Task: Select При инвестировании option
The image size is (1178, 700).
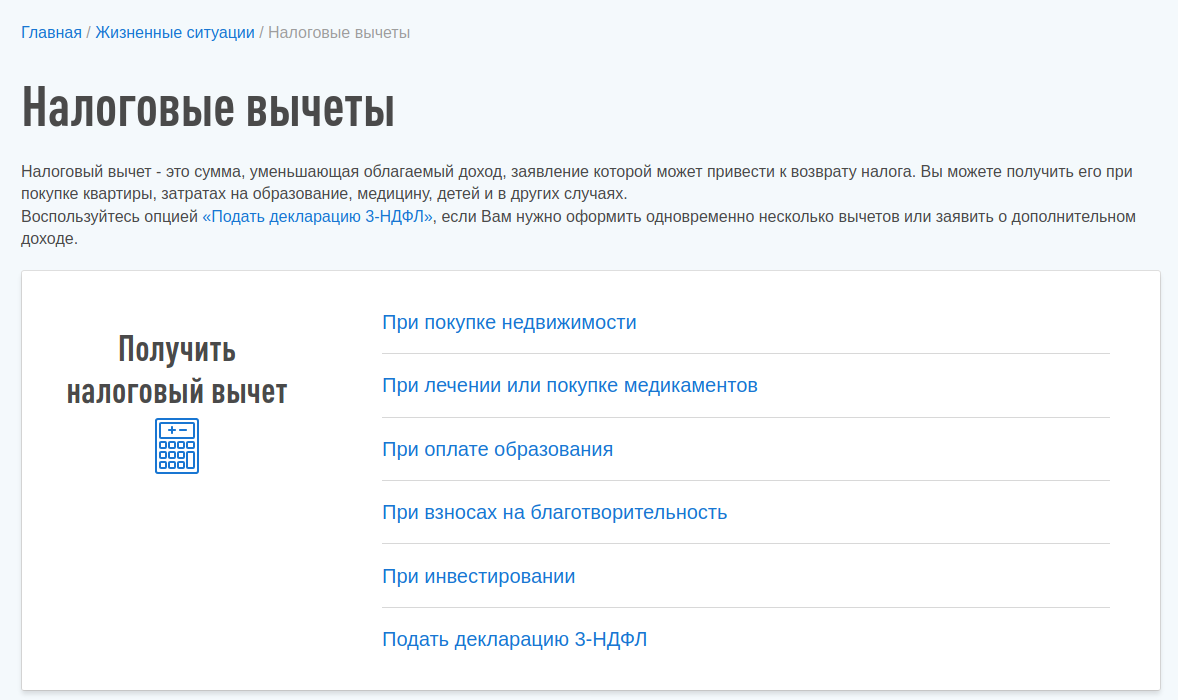Action: (478, 576)
